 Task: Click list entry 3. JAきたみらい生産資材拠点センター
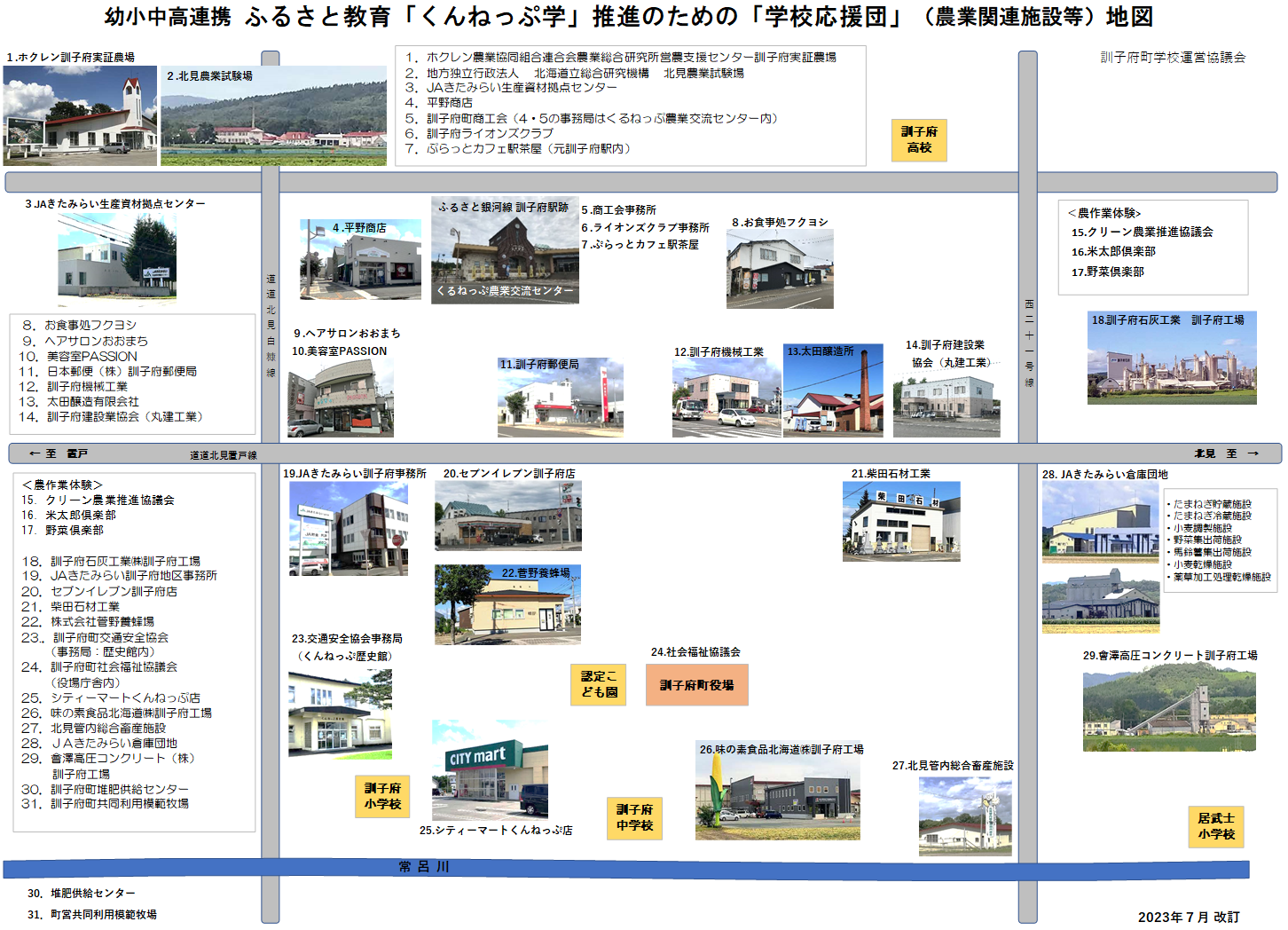click(511, 88)
